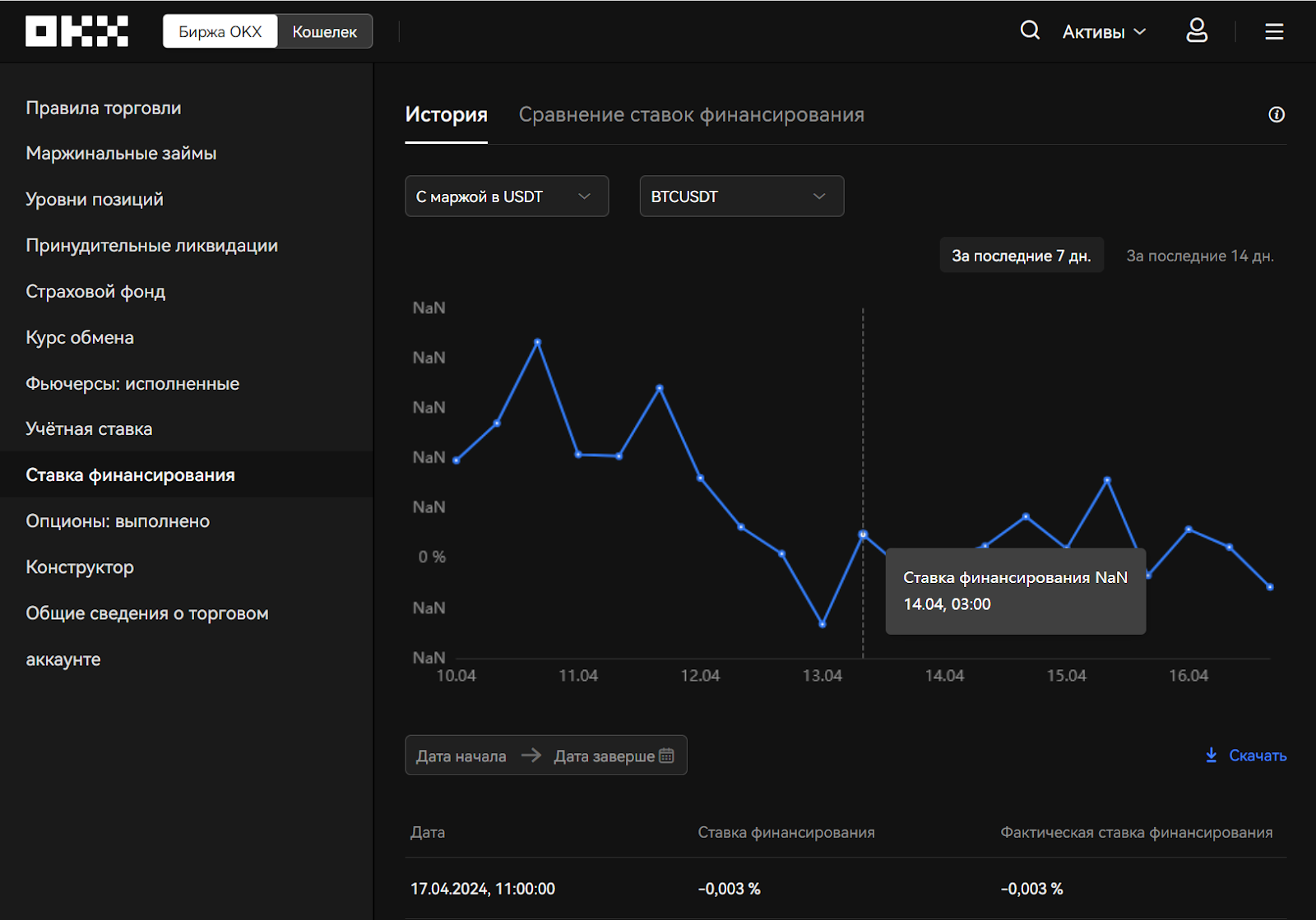This screenshot has height=920, width=1316.
Task: Click the OKX logo
Action: pyautogui.click(x=76, y=31)
